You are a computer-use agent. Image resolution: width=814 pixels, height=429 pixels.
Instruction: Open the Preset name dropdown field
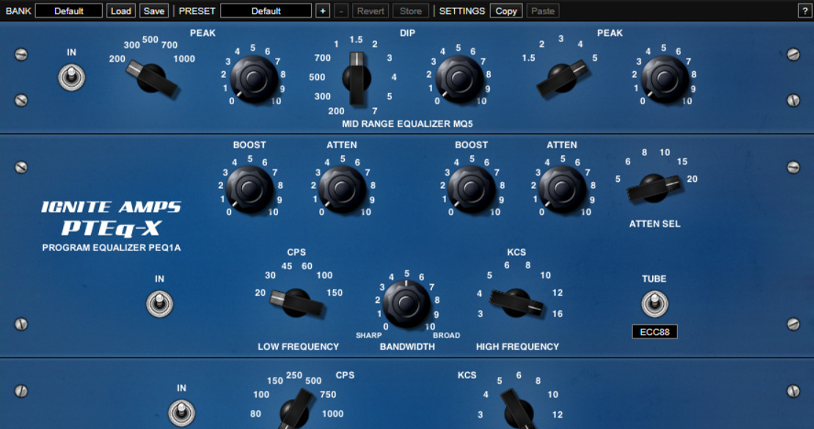[266, 11]
